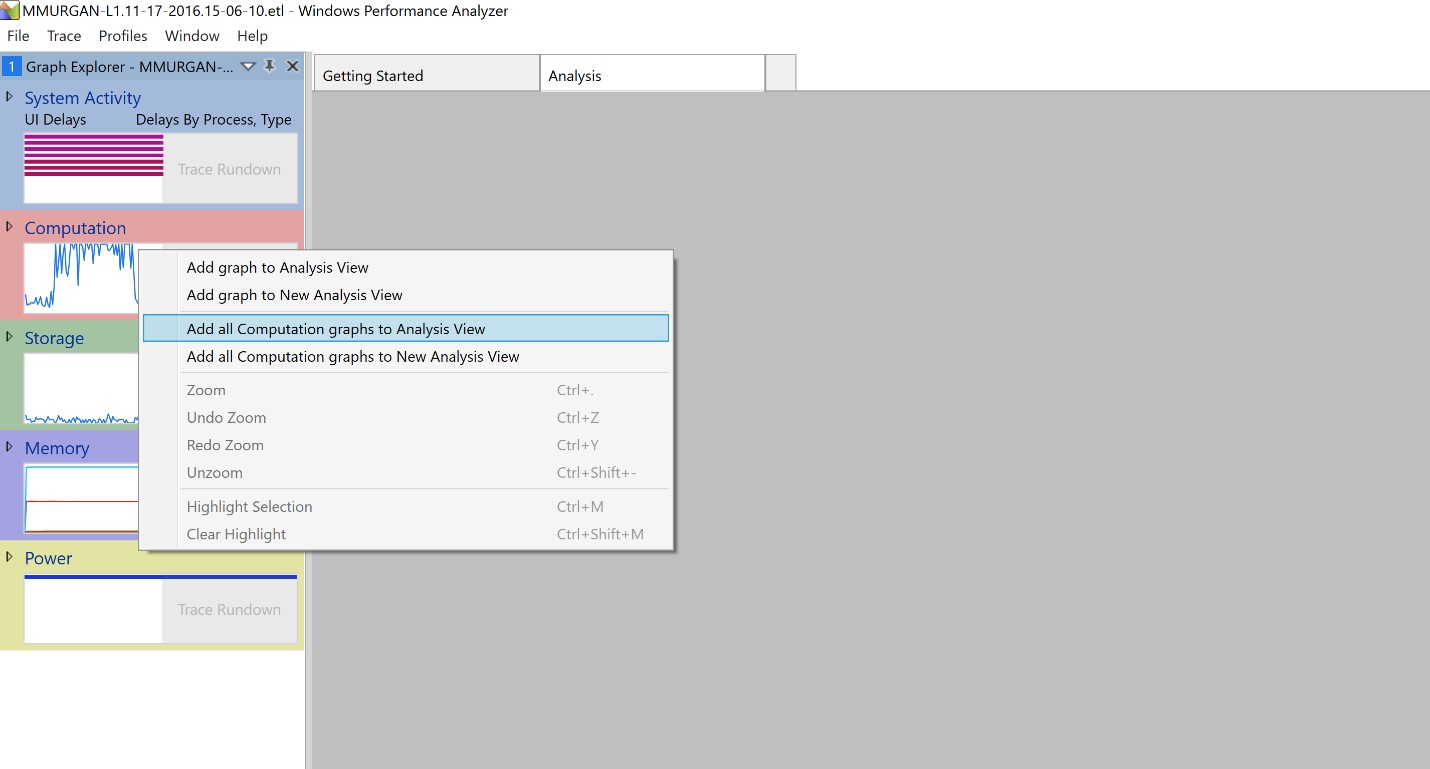Expand the Memory group
The height and width of the screenshot is (769, 1430).
10,447
